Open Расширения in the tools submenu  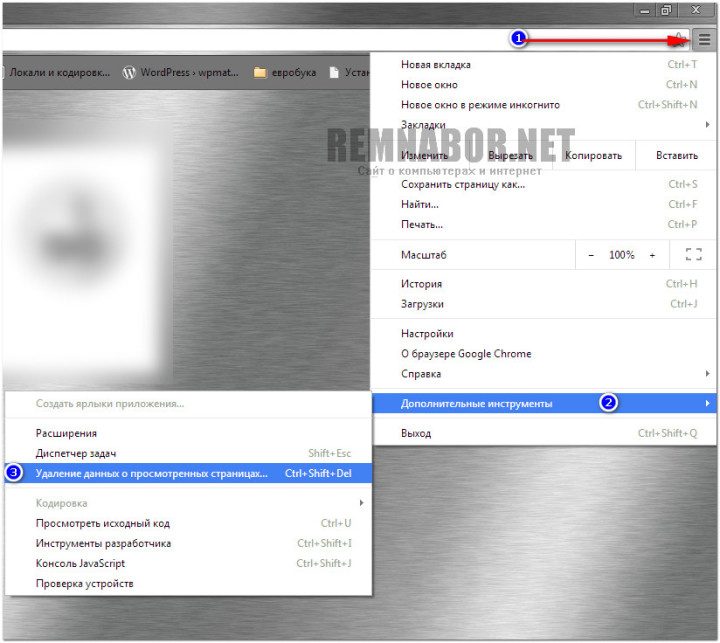(66, 433)
